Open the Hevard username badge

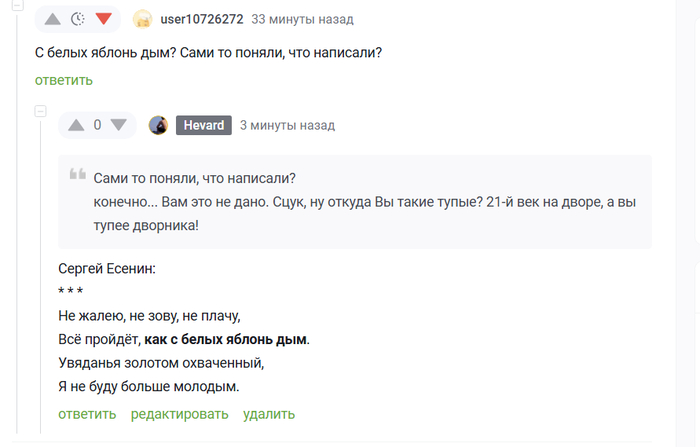204,125
